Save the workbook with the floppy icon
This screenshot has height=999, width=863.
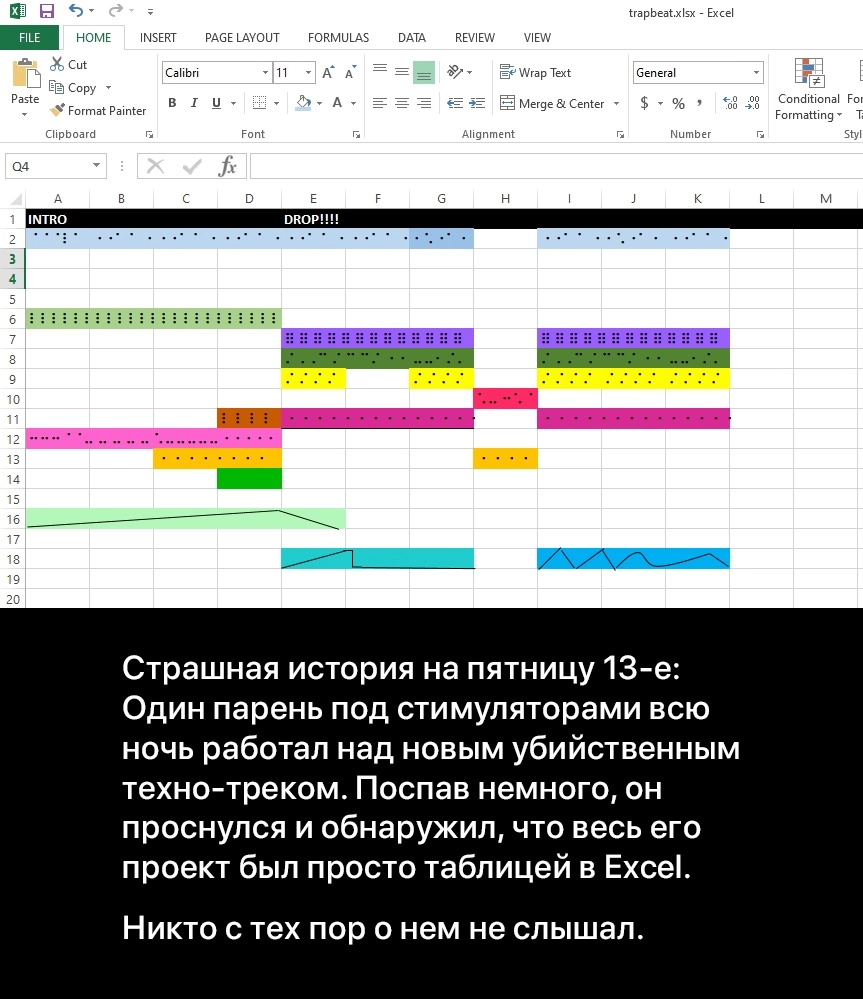(x=46, y=11)
